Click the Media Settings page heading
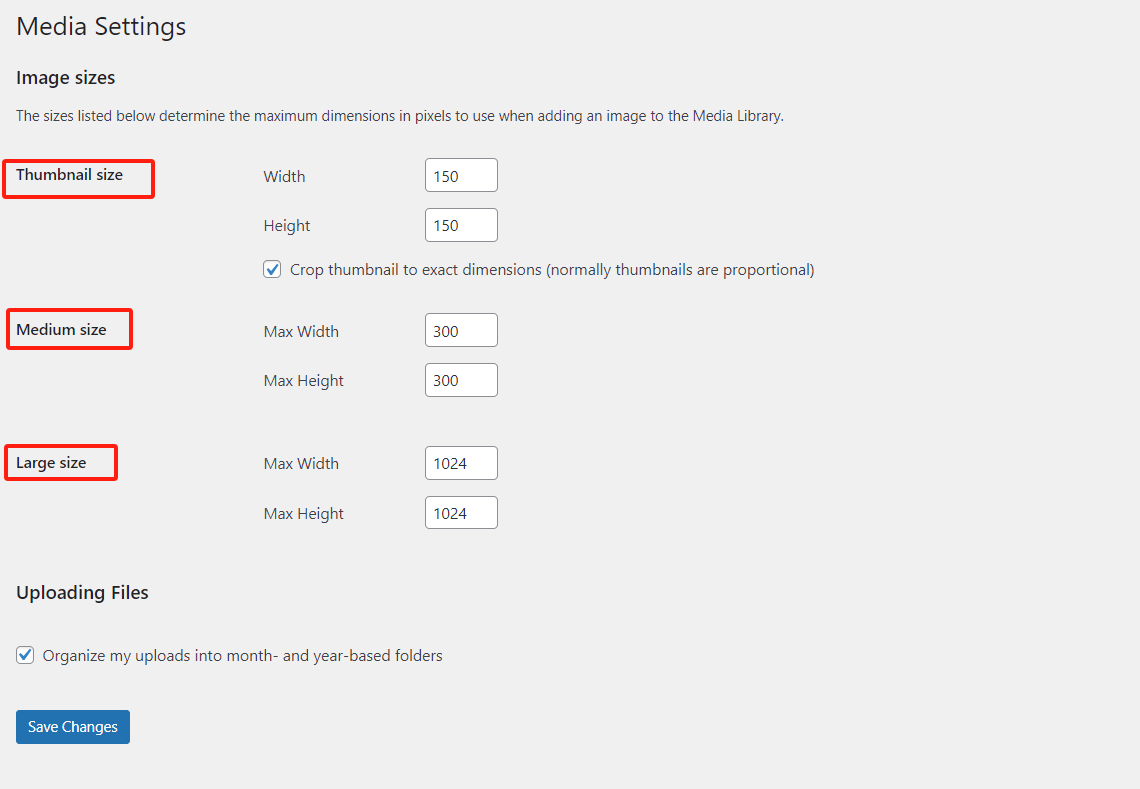 tap(101, 27)
